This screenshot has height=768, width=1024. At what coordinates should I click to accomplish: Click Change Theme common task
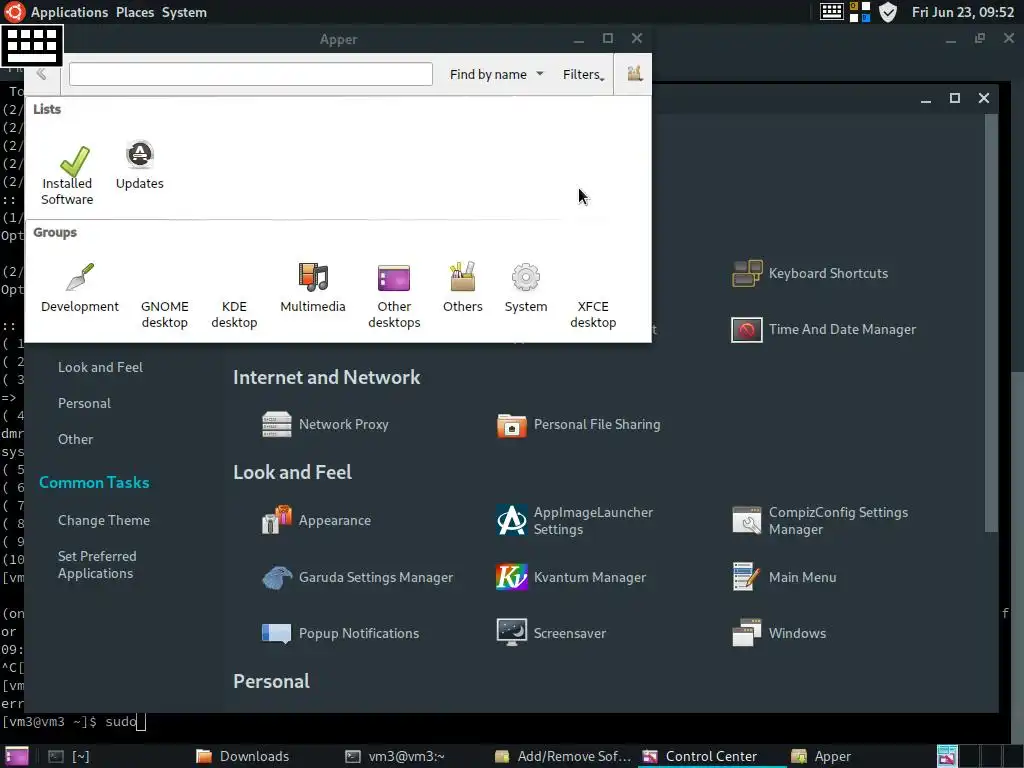pos(104,520)
